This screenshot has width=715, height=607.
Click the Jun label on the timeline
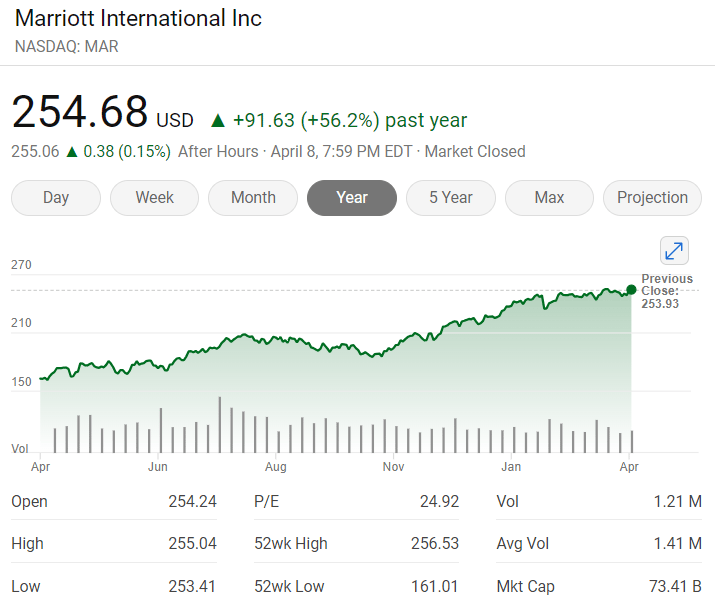point(157,467)
